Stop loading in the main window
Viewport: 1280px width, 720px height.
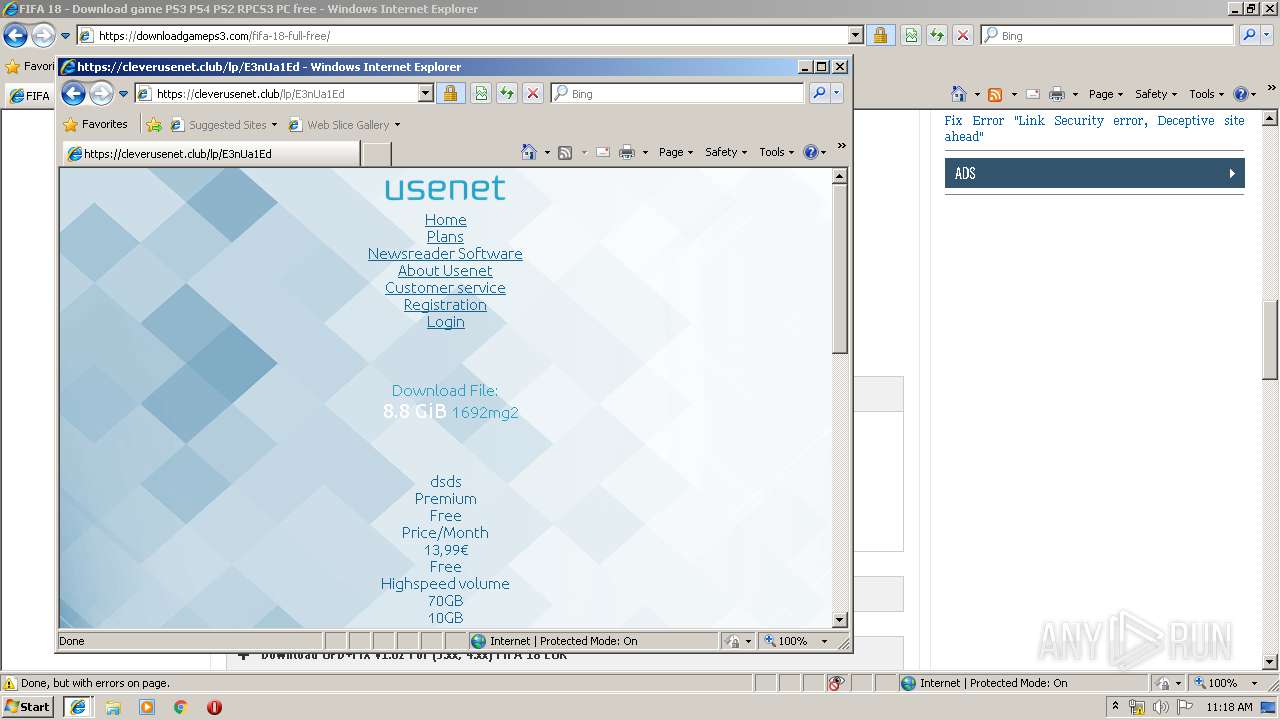(x=963, y=35)
